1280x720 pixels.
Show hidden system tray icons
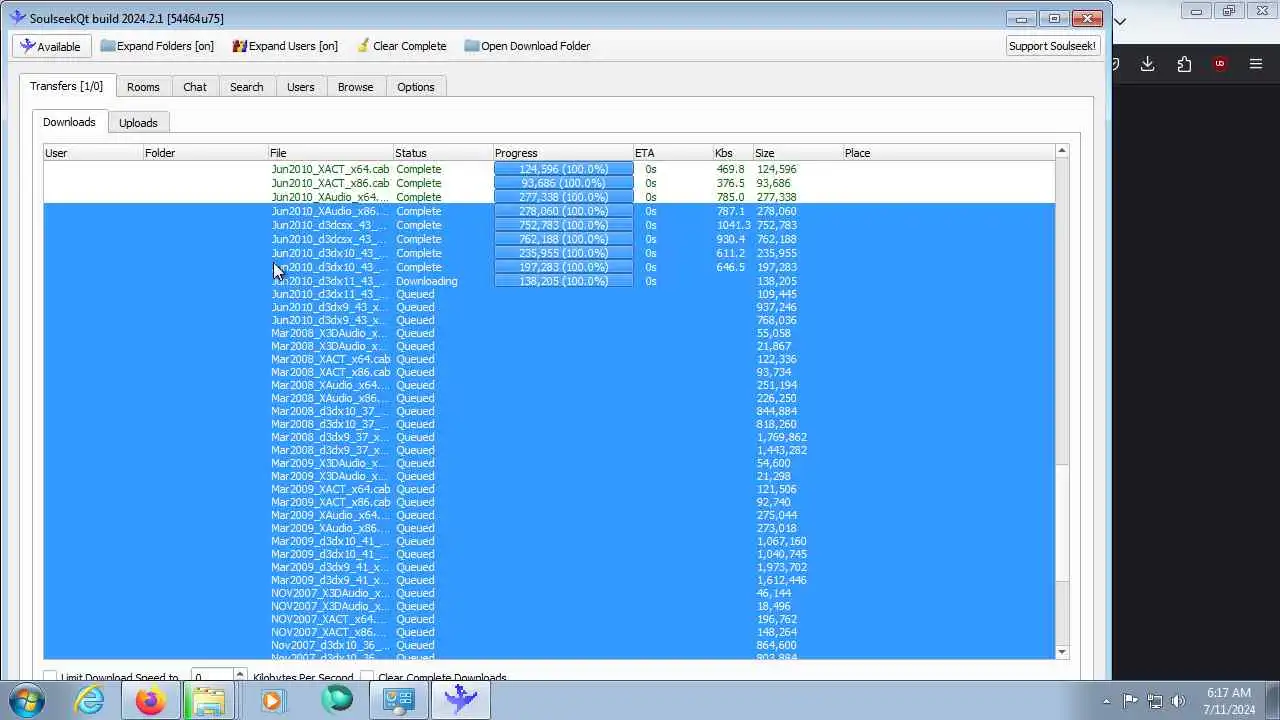[1106, 701]
